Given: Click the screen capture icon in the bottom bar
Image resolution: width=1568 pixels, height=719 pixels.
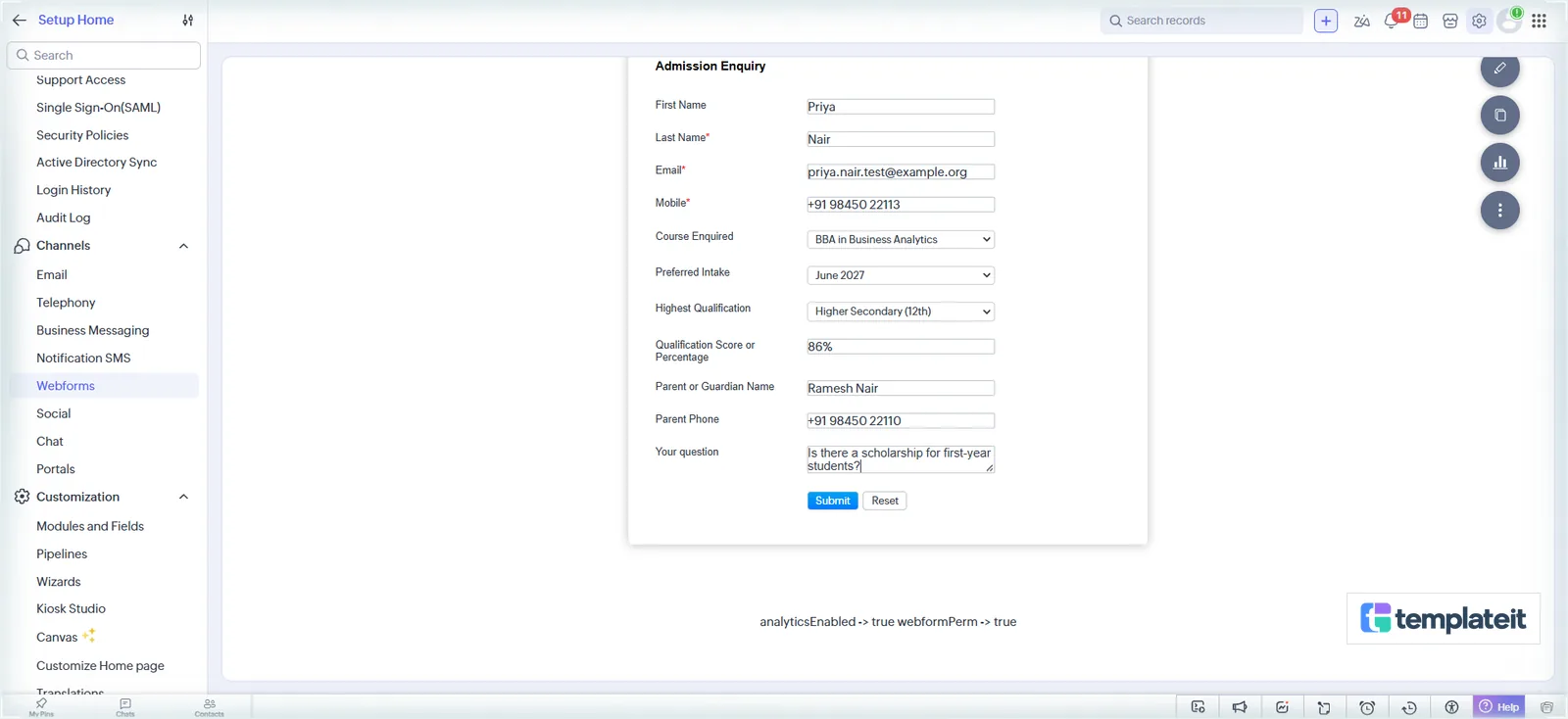Looking at the screenshot, I should pos(1198,707).
